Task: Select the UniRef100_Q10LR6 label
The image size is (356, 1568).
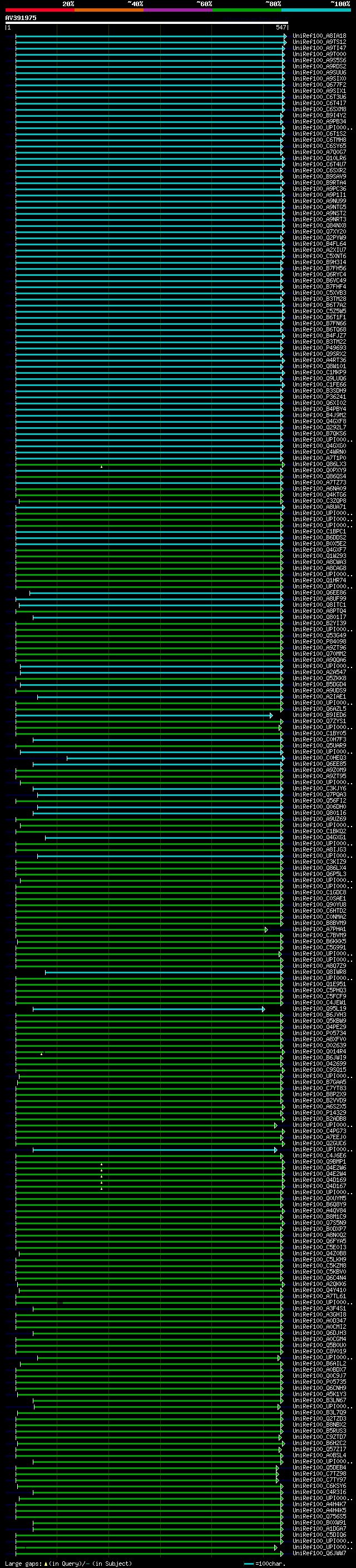Action: pyautogui.click(x=319, y=159)
